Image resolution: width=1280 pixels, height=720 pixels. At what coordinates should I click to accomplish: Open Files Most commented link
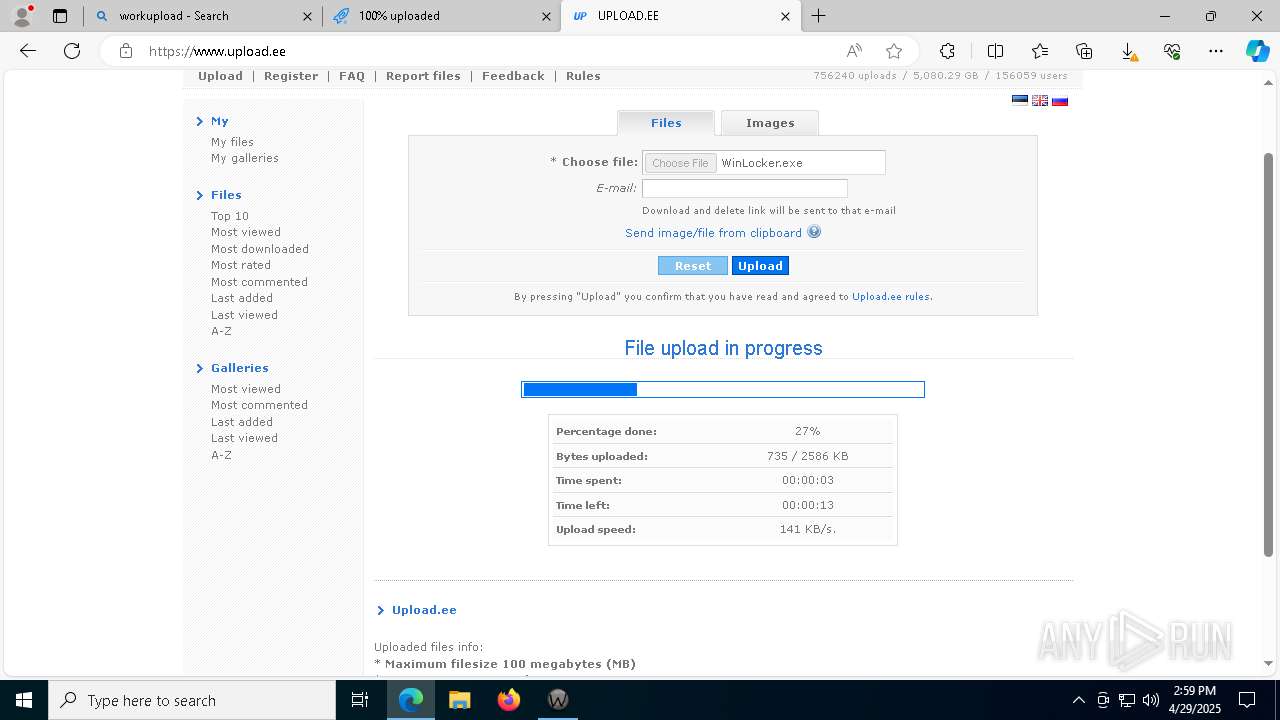(x=259, y=282)
